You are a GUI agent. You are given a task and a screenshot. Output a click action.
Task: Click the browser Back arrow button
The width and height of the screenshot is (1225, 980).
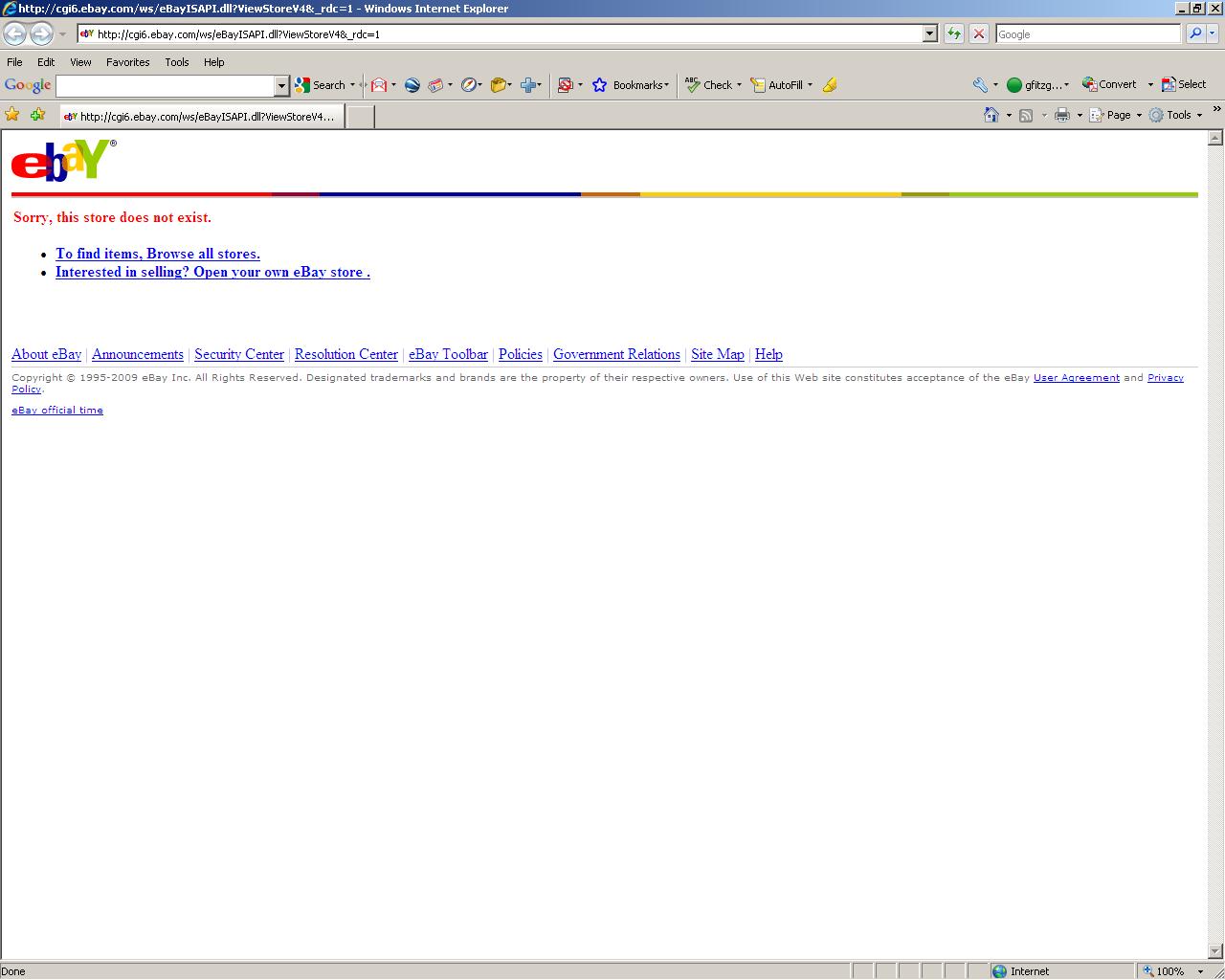14,33
